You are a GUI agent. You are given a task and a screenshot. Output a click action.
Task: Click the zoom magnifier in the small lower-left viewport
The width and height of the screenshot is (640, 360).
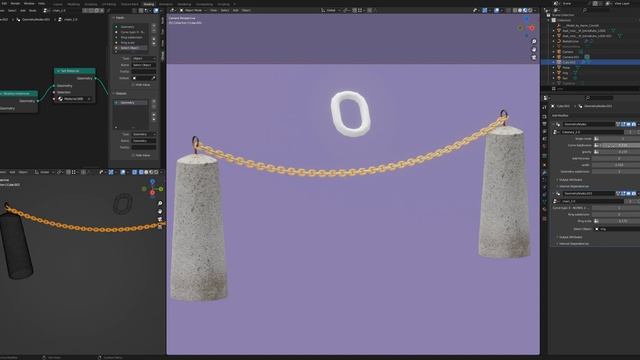click(160, 203)
